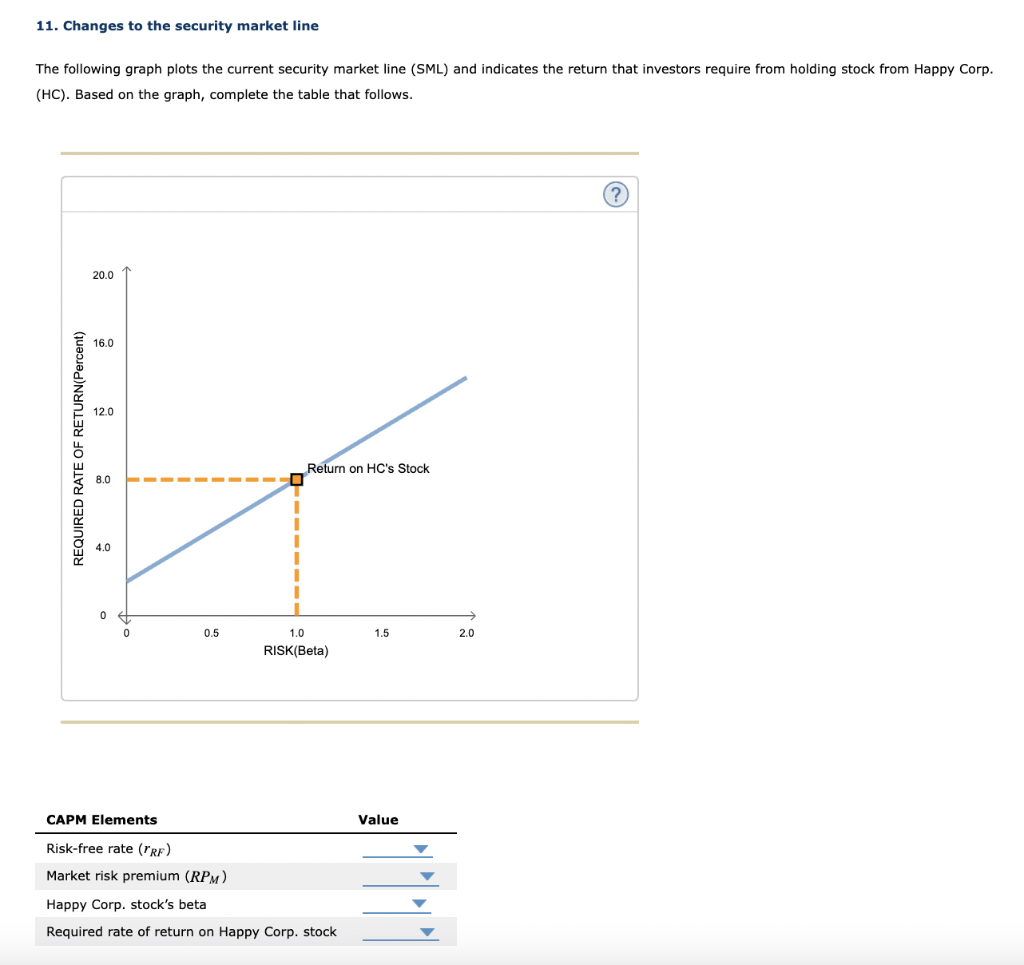Click the RISK(Beta) axis label
1024x965 pixels.
[x=297, y=650]
